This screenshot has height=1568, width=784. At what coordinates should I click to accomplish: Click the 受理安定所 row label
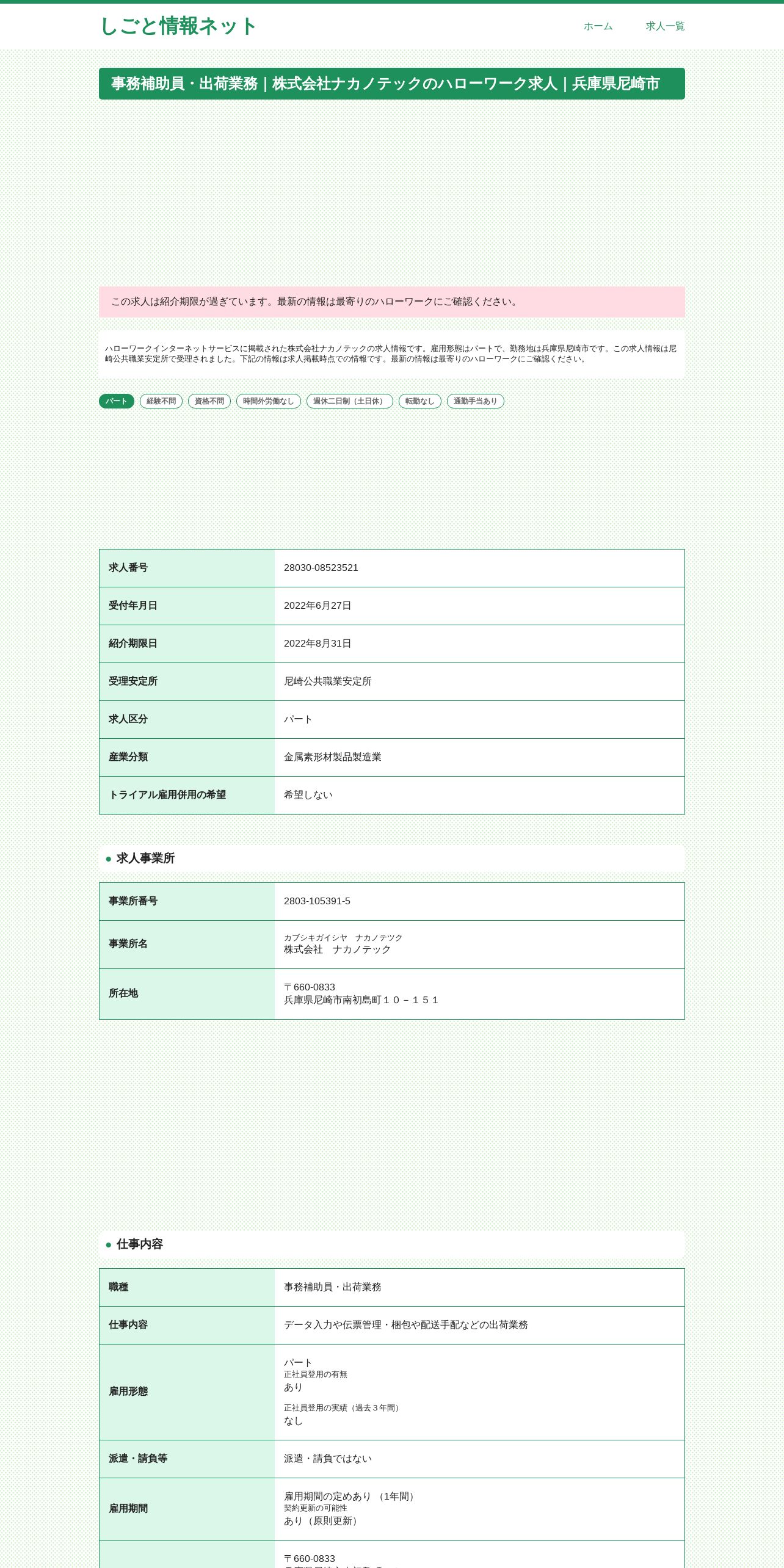click(133, 681)
